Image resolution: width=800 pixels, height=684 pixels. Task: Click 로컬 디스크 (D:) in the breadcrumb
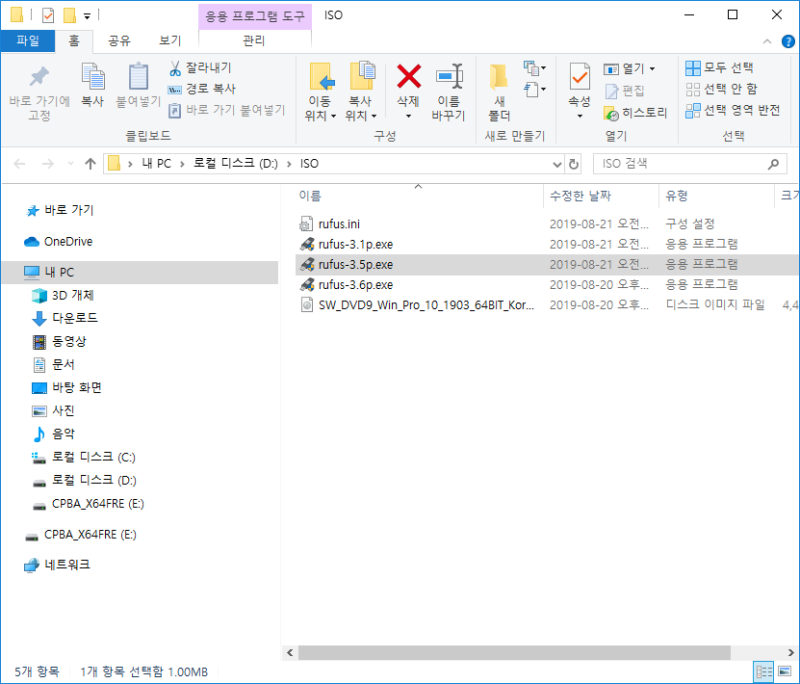coord(235,164)
